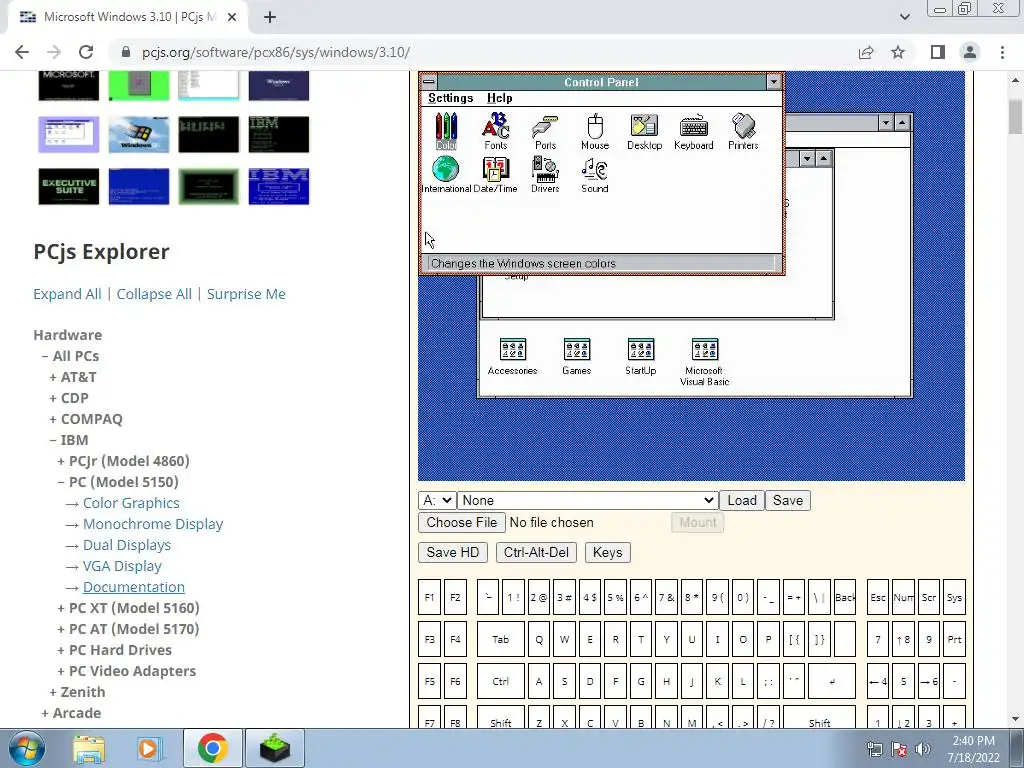The width and height of the screenshot is (1024, 768).
Task: Open the Desktop settings icon
Action: pyautogui.click(x=645, y=131)
